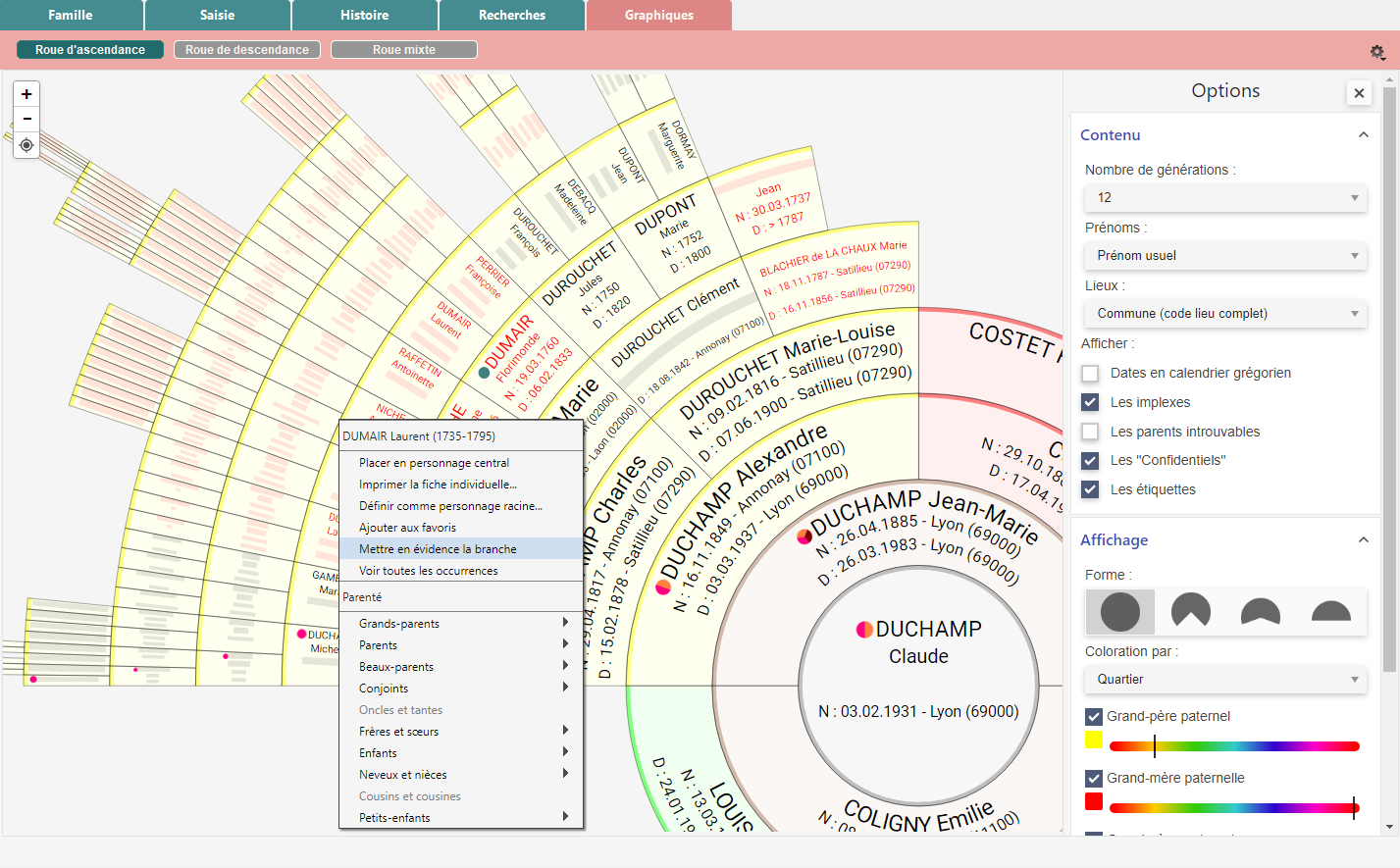Zoom in with the plus button
The width and height of the screenshot is (1400, 868).
tap(26, 94)
